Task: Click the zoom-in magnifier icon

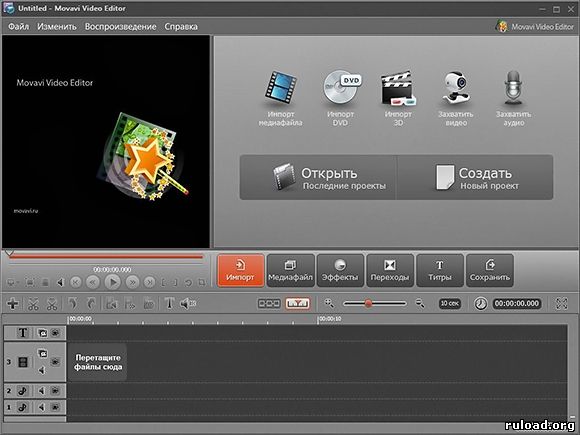Action: (329, 304)
